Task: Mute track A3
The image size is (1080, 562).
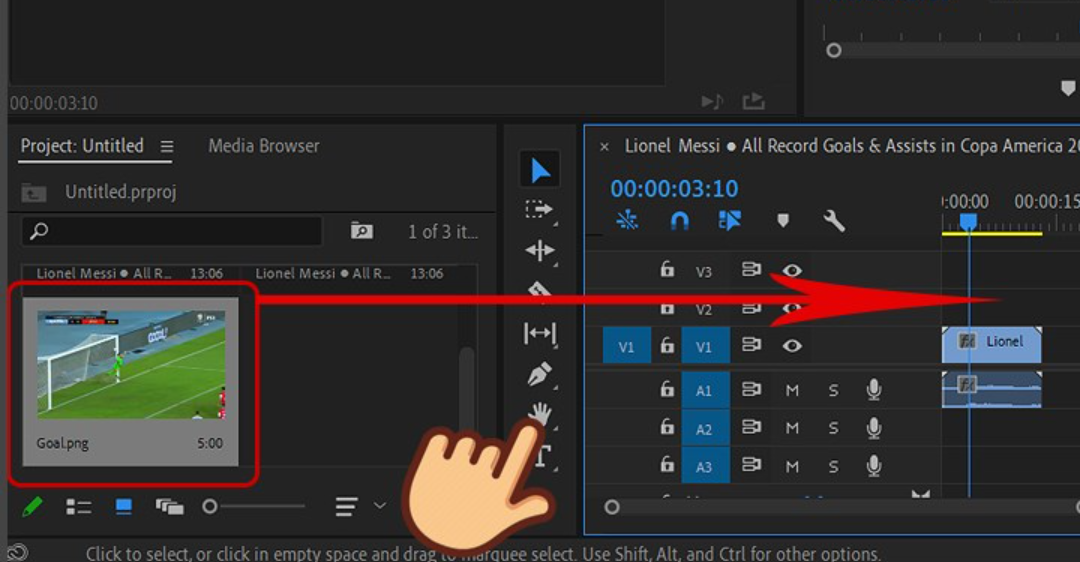Action: click(792, 466)
